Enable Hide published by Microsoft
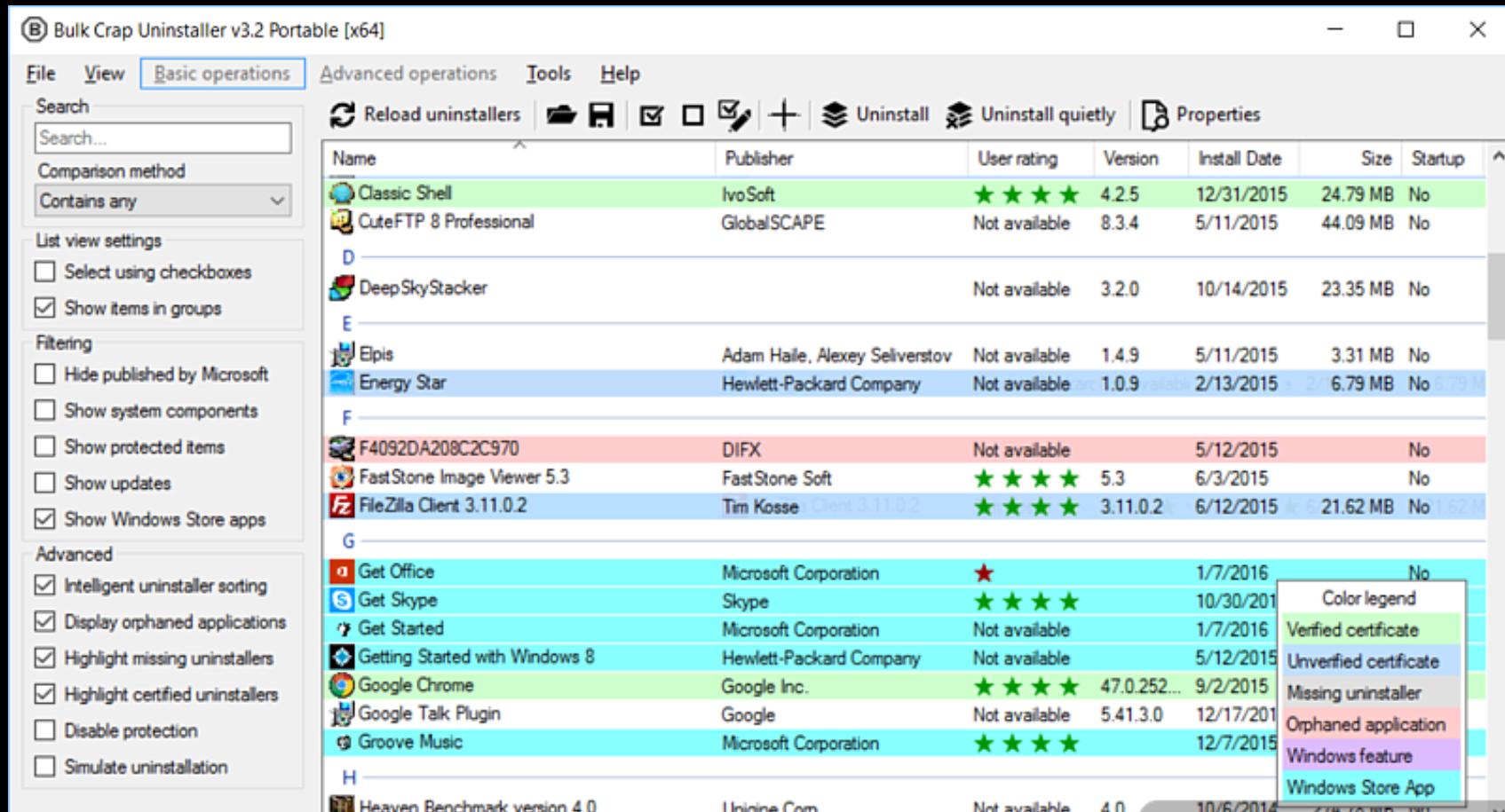 (x=44, y=374)
